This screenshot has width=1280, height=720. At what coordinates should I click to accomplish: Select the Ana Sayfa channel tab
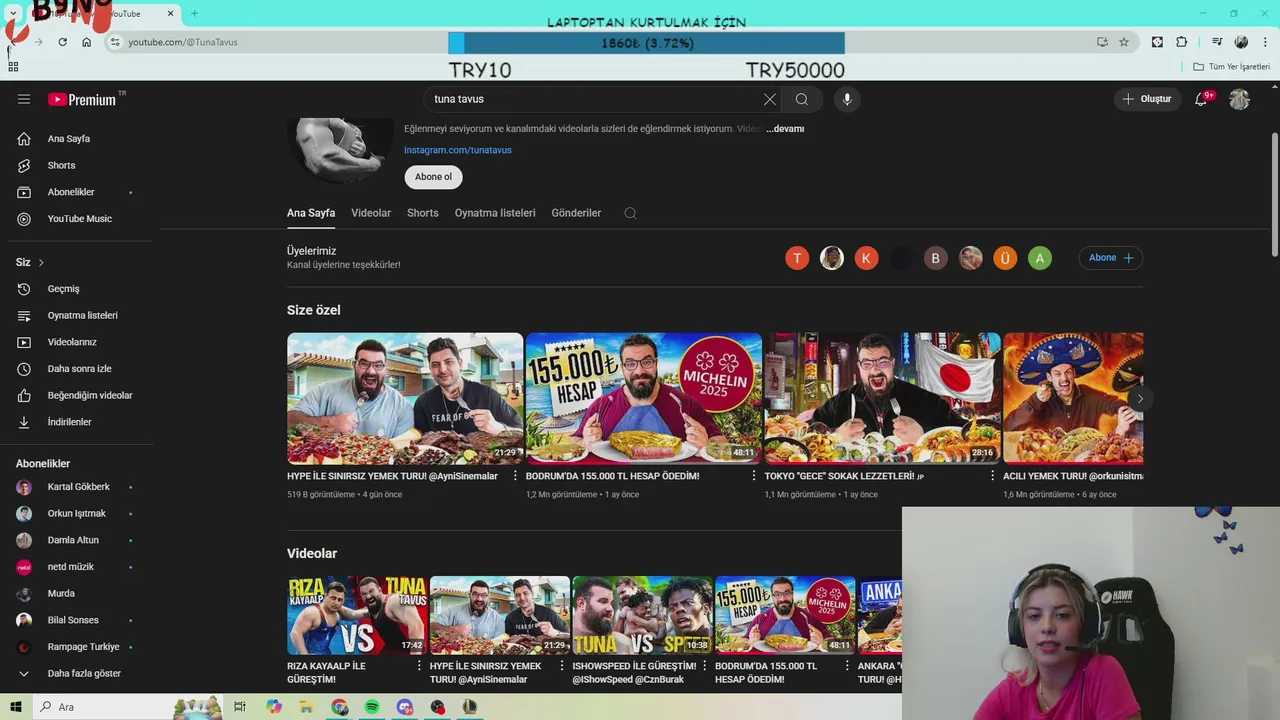point(311,213)
